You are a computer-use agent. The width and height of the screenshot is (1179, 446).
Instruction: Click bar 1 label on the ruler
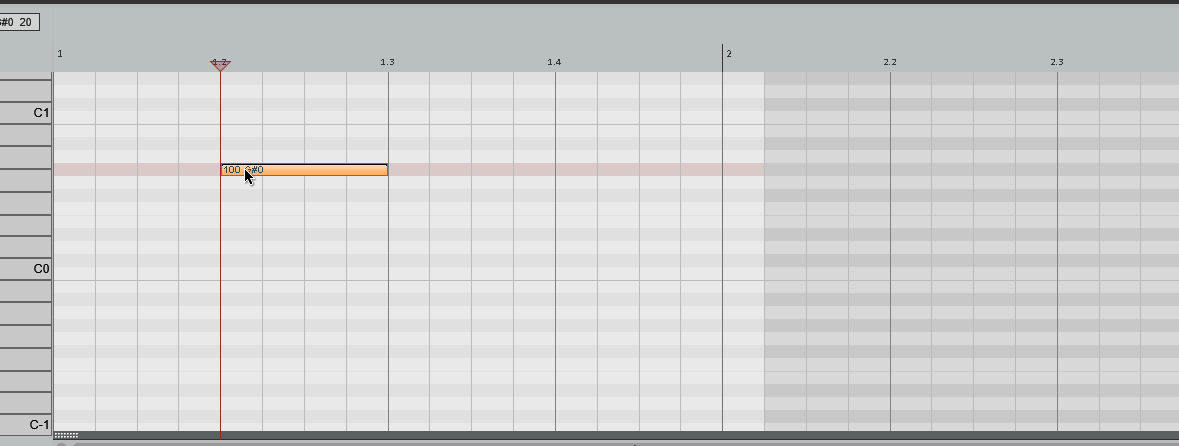point(60,53)
